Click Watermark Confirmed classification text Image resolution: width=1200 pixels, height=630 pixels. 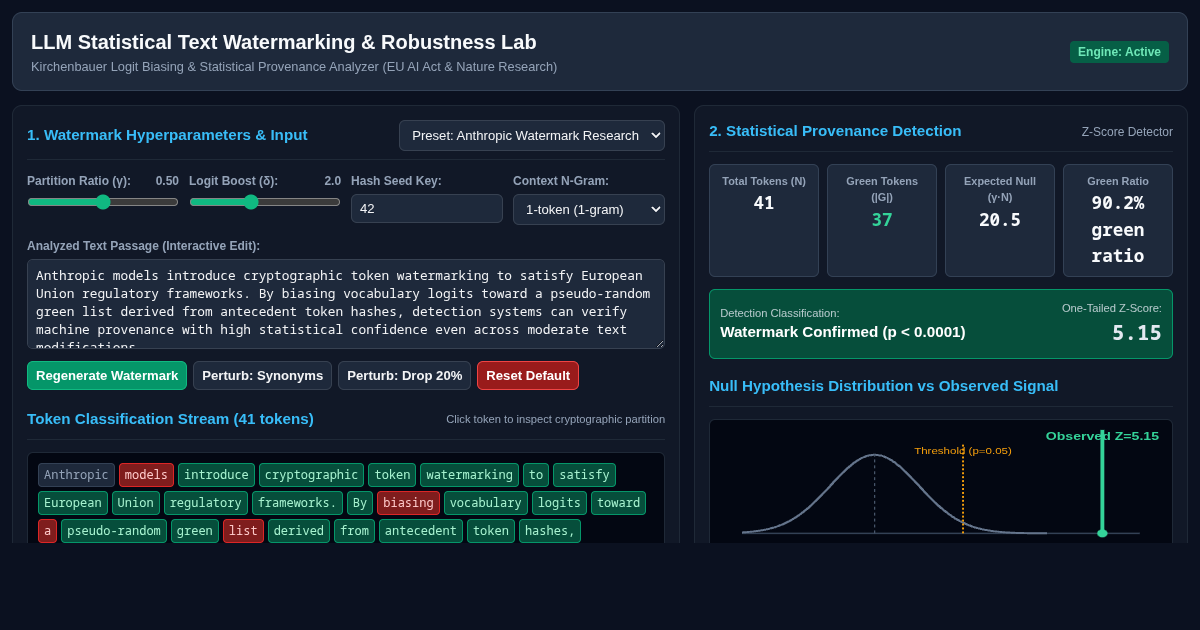[x=843, y=332]
